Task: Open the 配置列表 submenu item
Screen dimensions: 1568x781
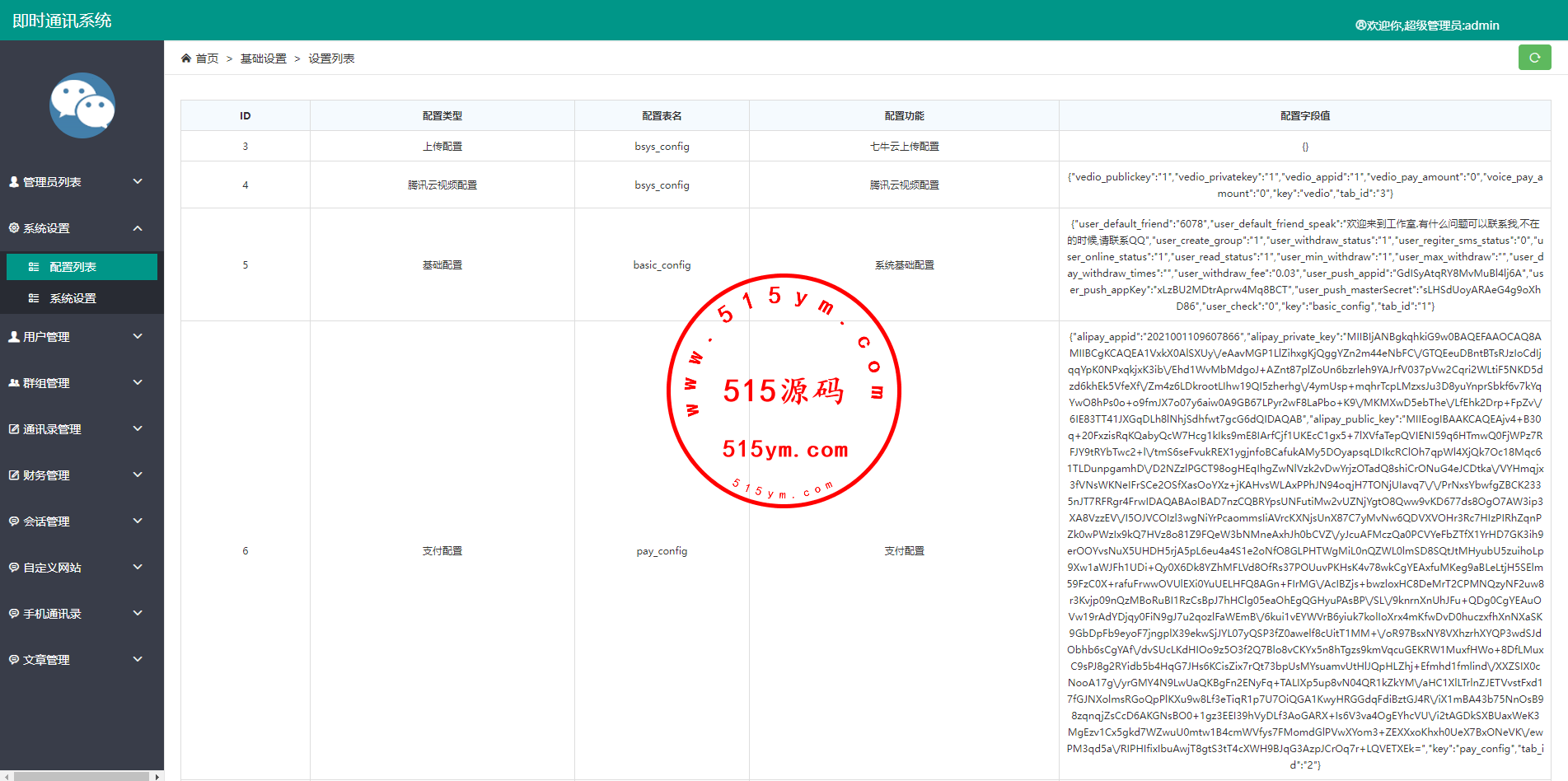Action: pos(73,267)
